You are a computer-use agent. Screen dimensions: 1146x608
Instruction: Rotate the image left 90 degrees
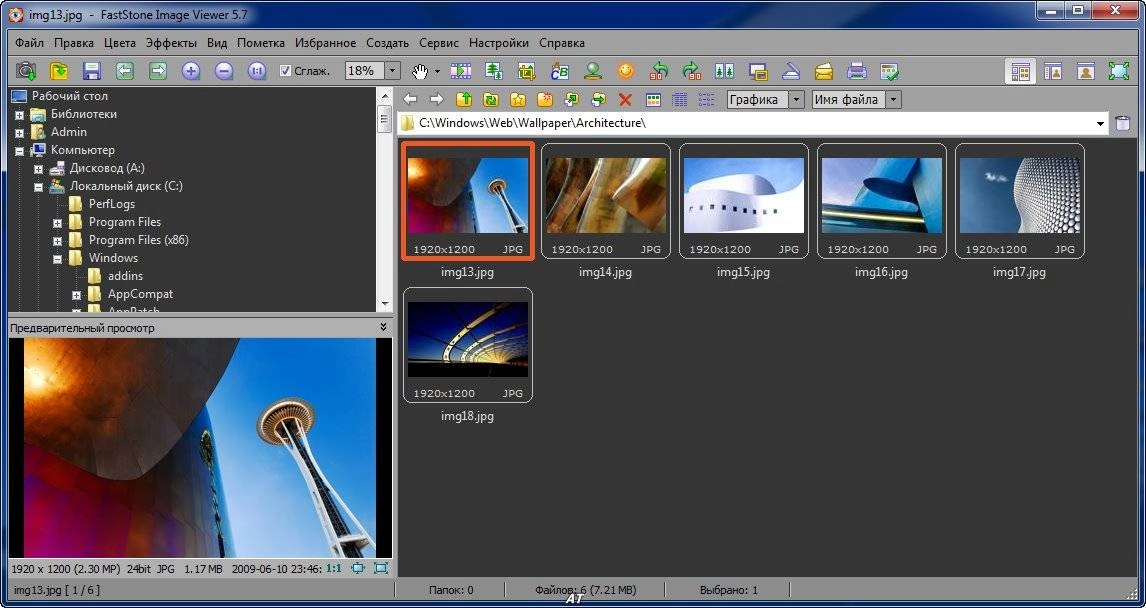(x=659, y=71)
